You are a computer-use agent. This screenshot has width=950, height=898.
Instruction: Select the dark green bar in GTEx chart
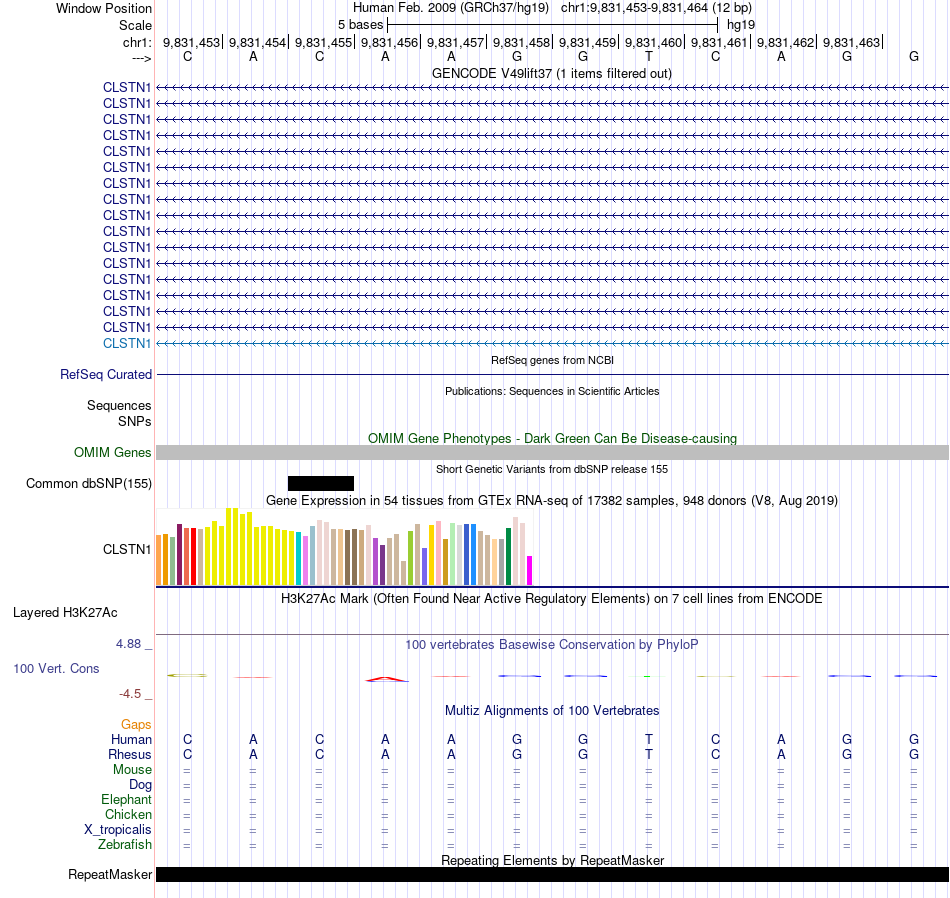(x=509, y=556)
